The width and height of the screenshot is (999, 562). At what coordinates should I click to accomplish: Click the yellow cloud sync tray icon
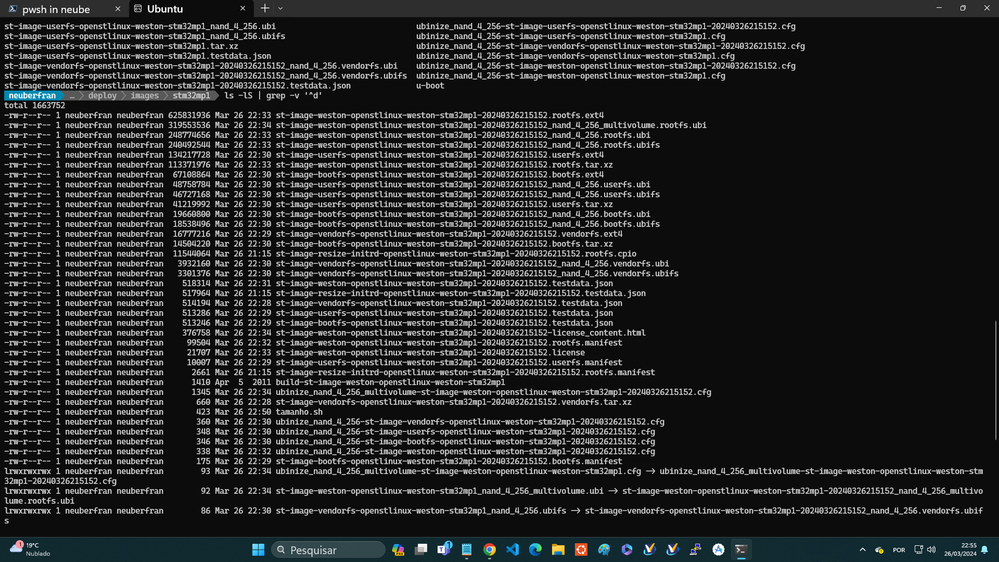pos(879,550)
